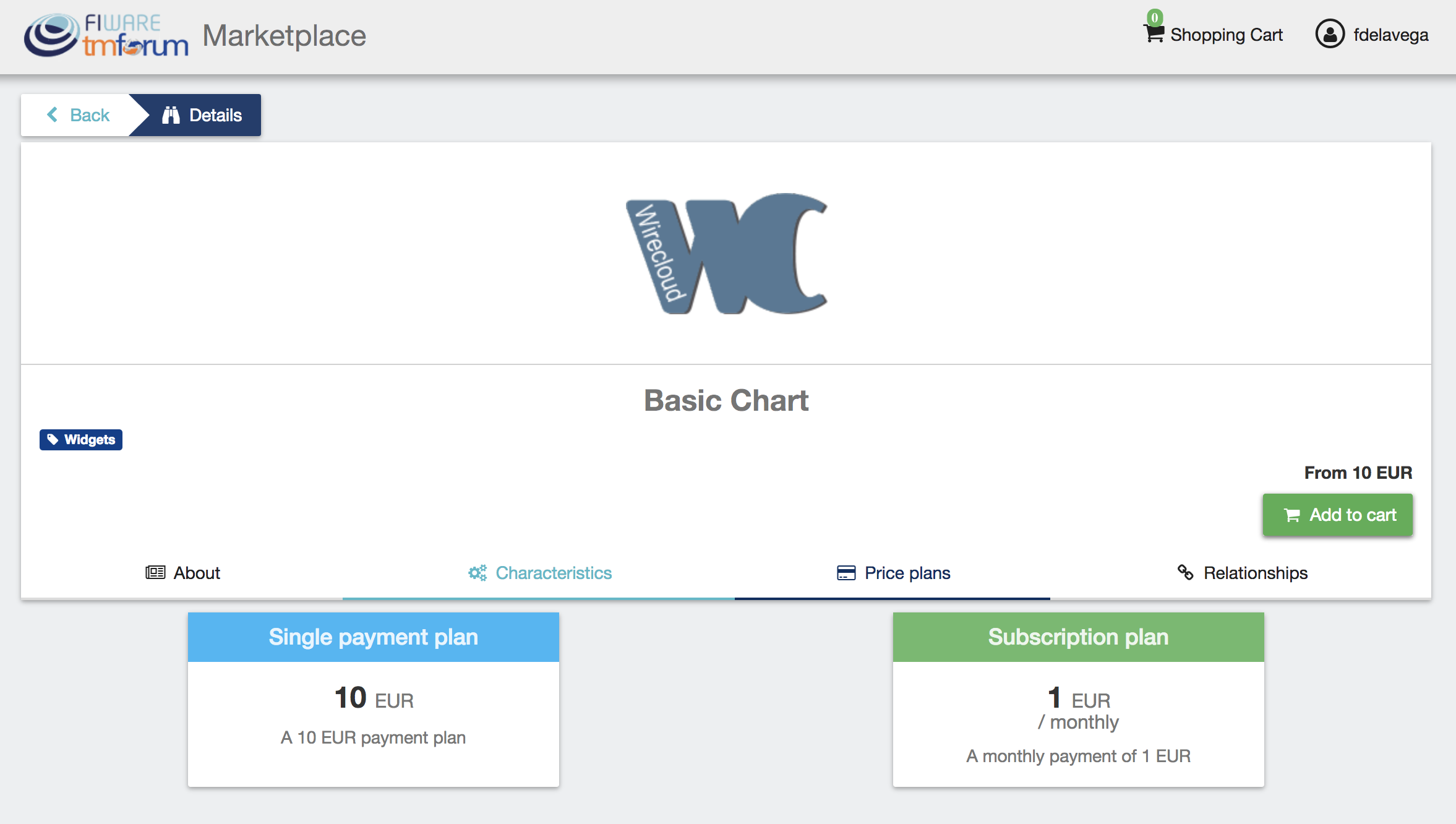Click the cart icon on Add to cart
Screen dimensions: 1456x824
[1292, 515]
